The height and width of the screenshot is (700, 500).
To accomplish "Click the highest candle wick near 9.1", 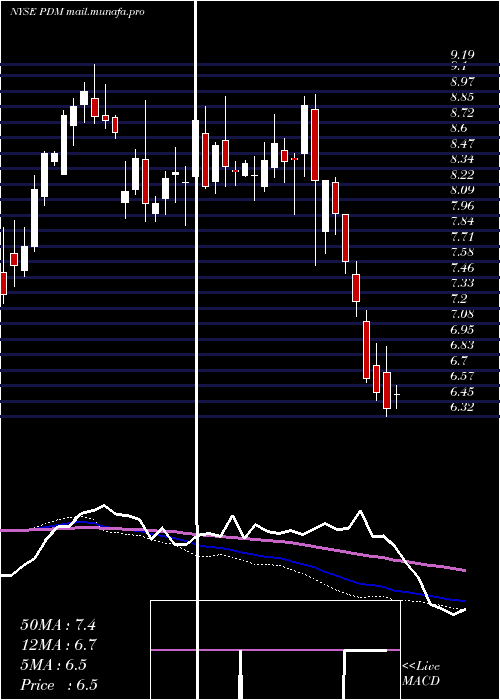I will coord(95,94).
